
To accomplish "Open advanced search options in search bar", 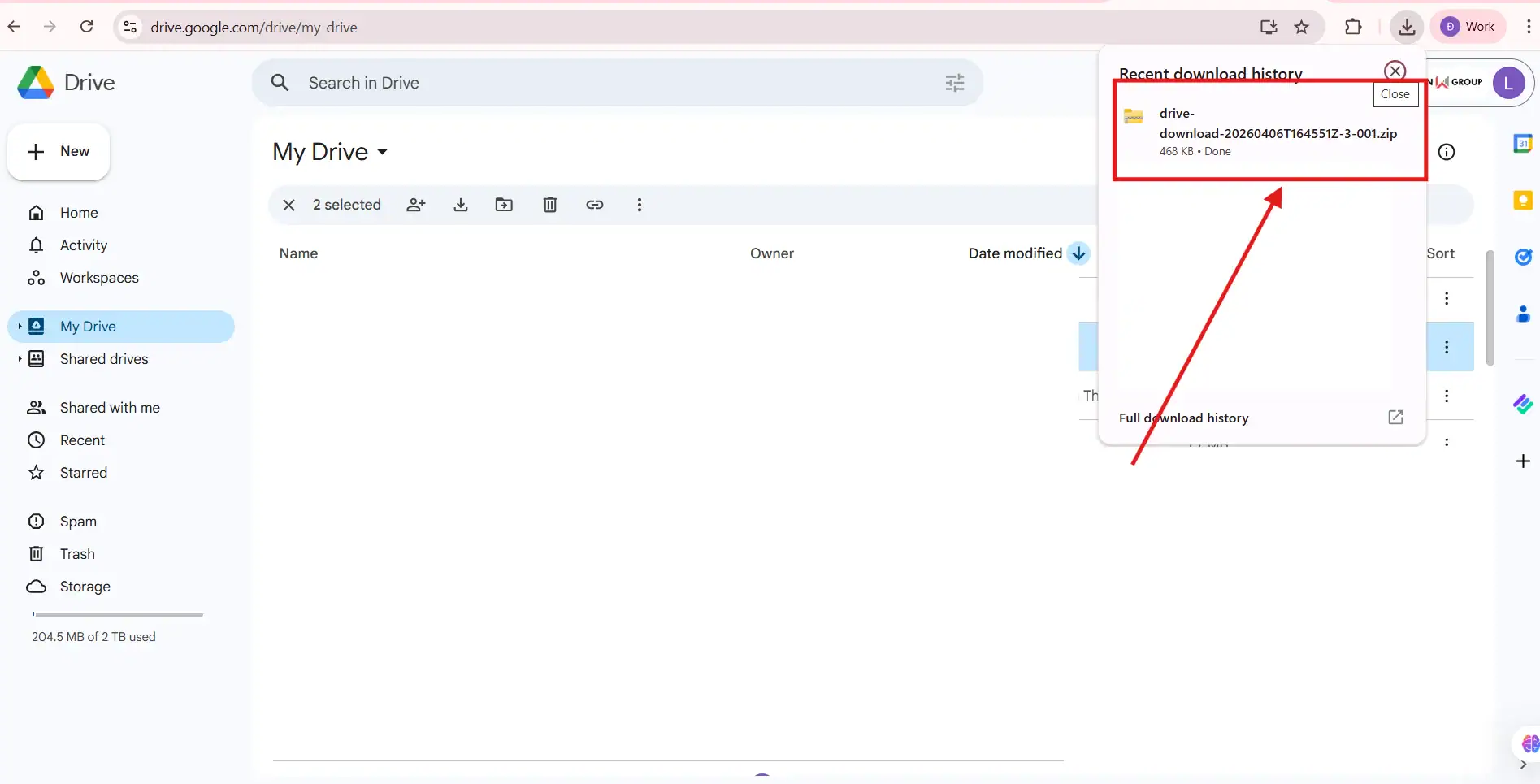I will (x=954, y=82).
